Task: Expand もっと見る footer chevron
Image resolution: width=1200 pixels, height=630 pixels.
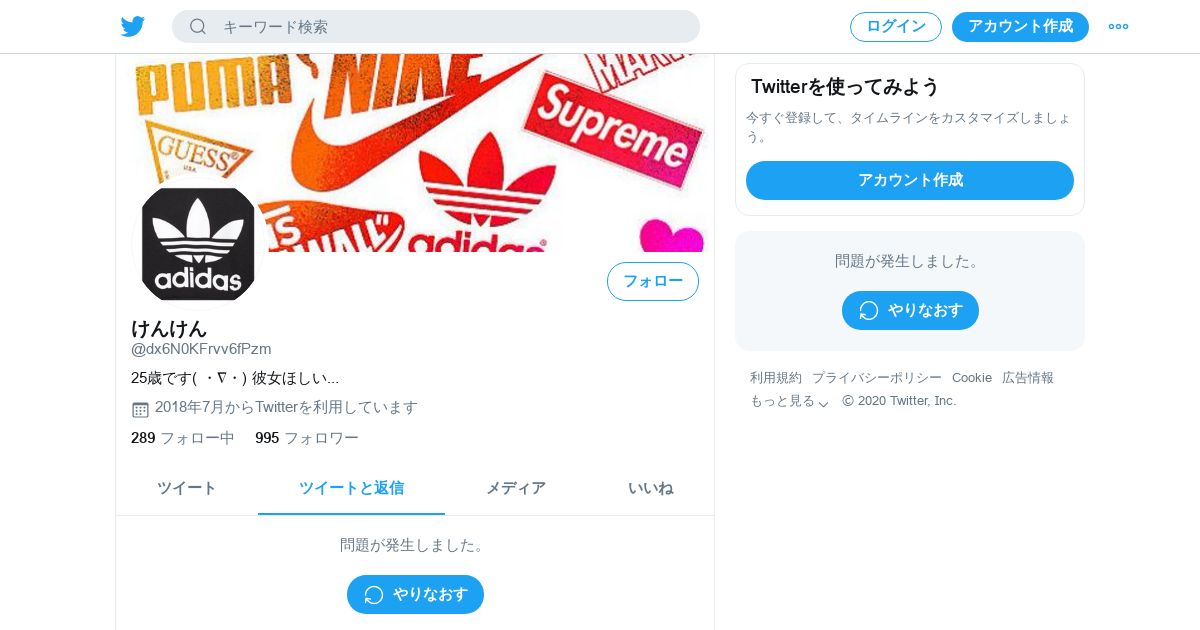Action: [823, 402]
